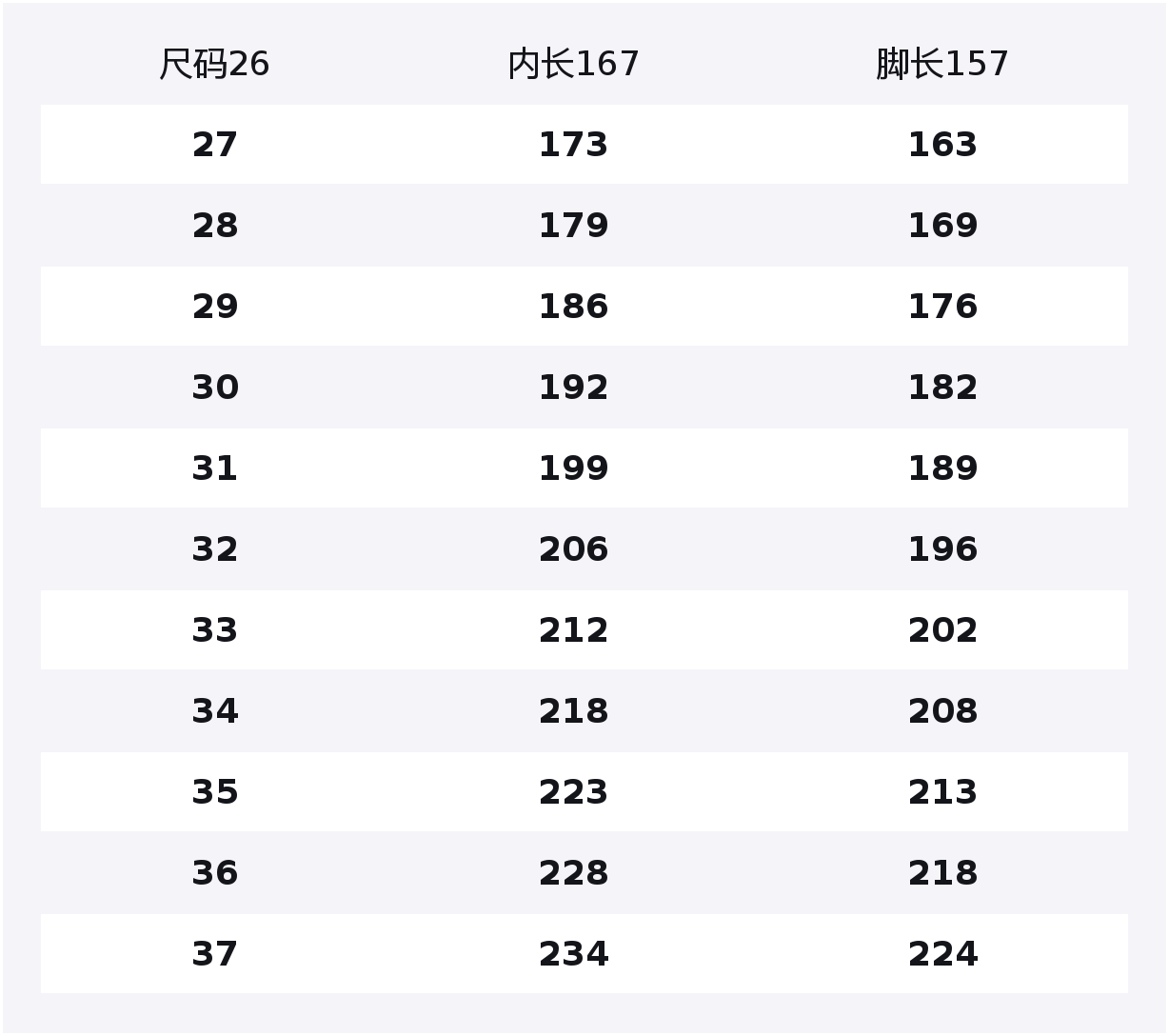Viewport: 1169px width, 1036px height.
Task: Select foot length 163 cell
Action: click(942, 145)
